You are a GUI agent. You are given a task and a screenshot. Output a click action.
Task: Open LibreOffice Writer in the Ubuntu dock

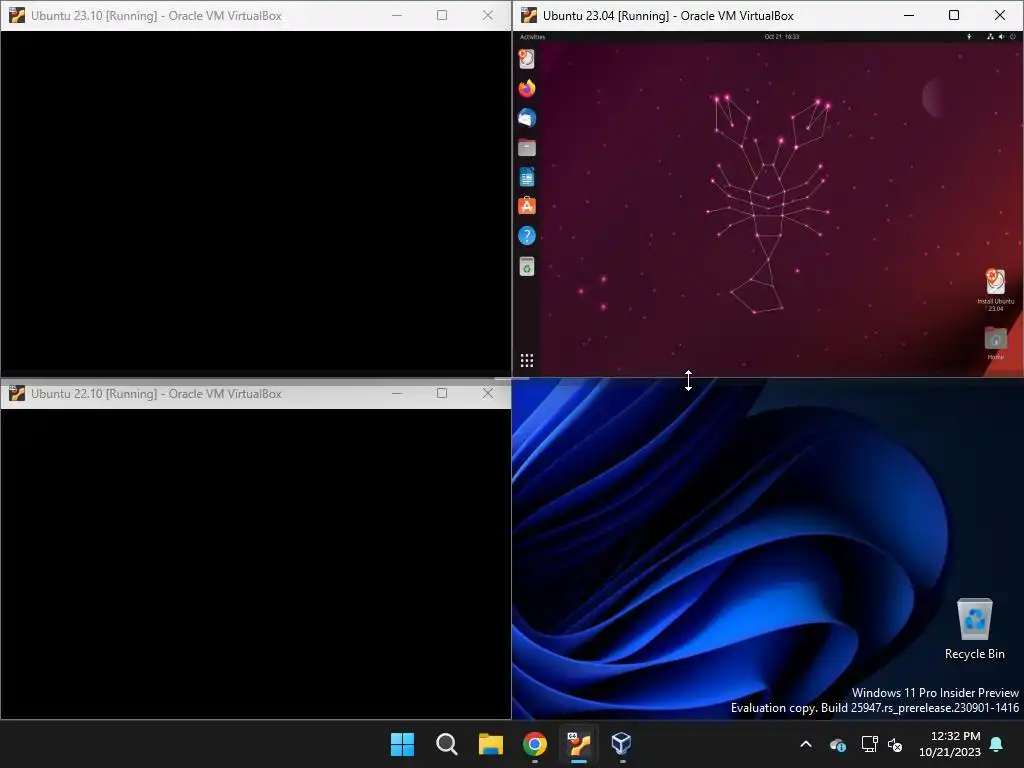[526, 177]
